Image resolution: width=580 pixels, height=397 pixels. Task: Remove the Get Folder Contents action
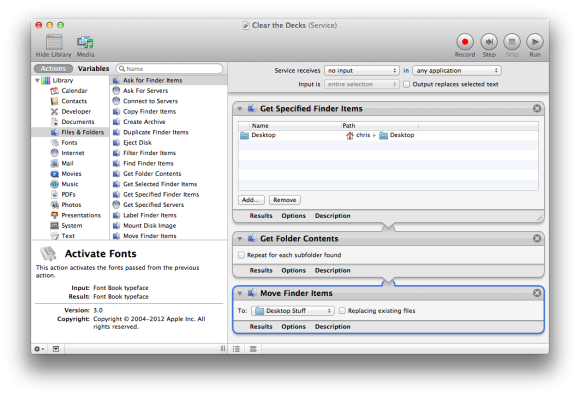(x=537, y=238)
